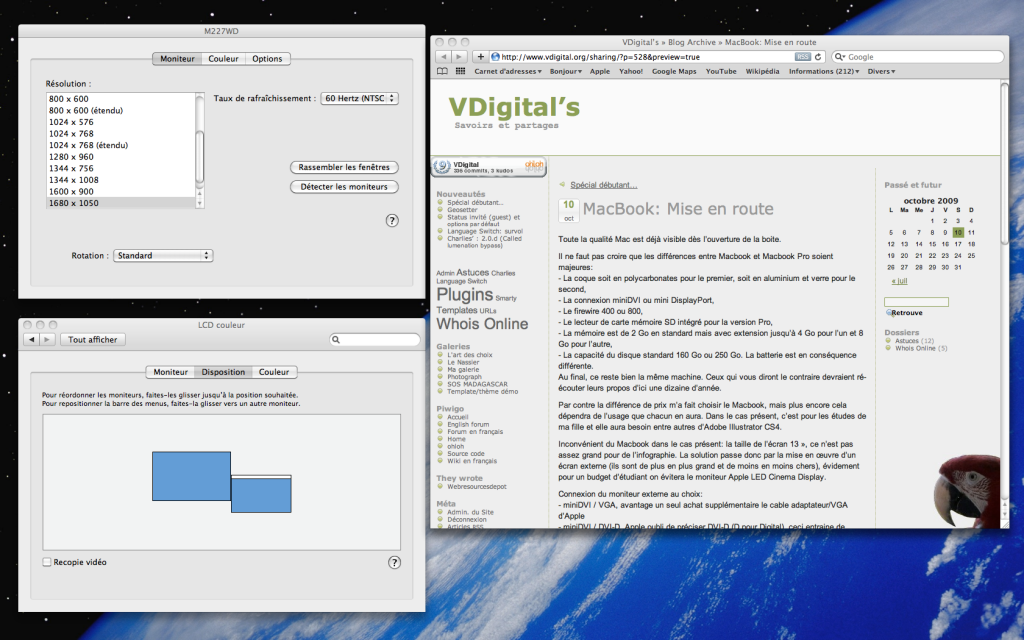Image resolution: width=1024 pixels, height=640 pixels.
Task: Switch to Couleur tab in M227WD
Action: [223, 59]
